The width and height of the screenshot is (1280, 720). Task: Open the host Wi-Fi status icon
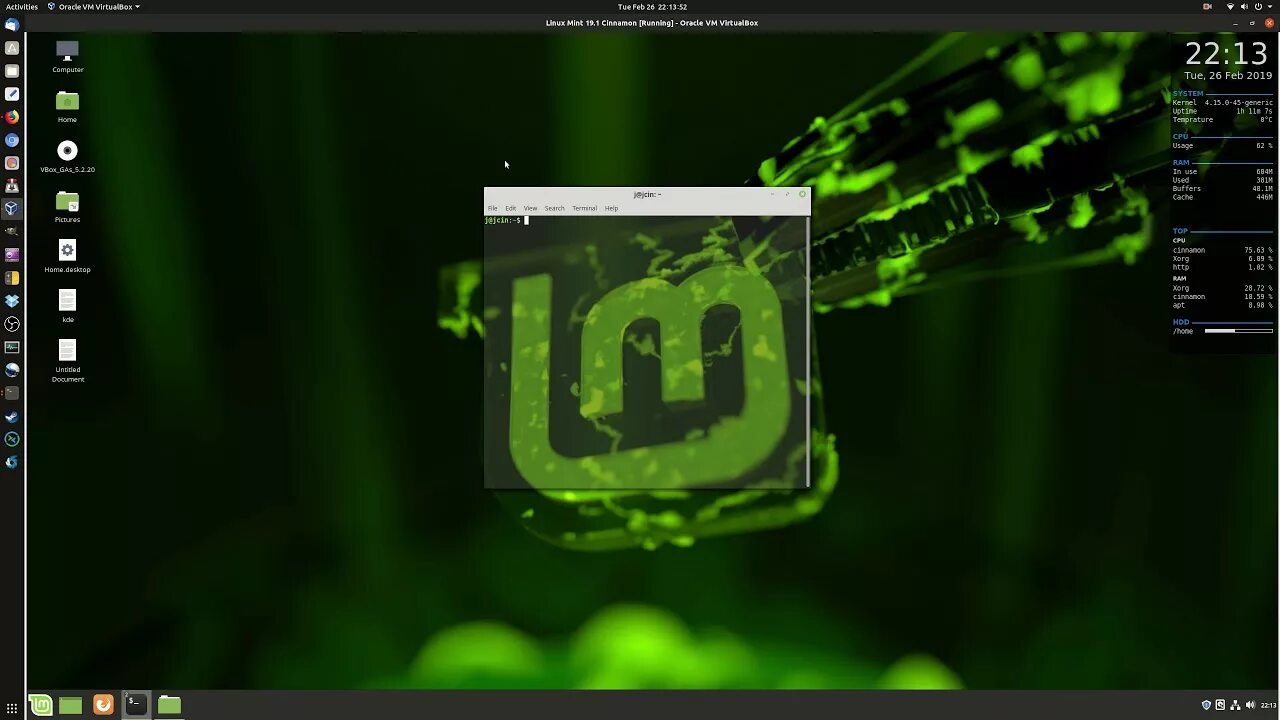1230,7
